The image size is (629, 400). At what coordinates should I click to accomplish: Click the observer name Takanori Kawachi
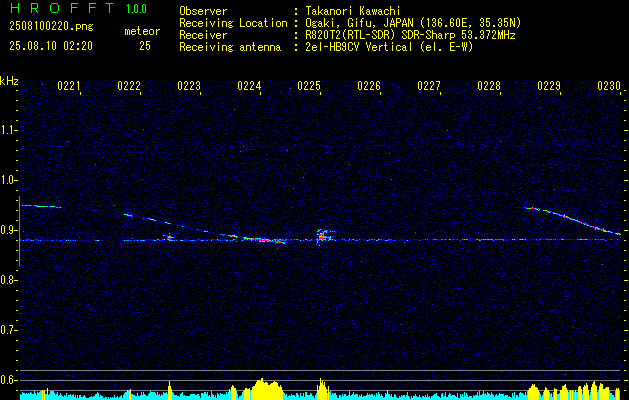point(353,11)
